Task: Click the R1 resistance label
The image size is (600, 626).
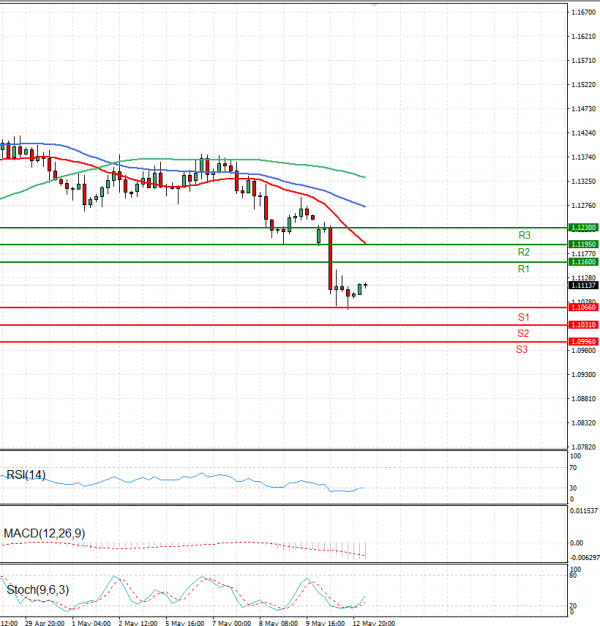Action: 524,270
